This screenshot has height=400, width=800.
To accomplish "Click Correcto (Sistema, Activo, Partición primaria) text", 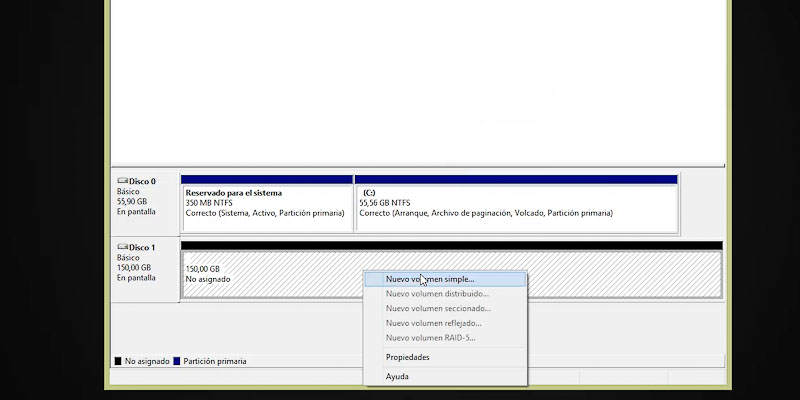I will [265, 213].
